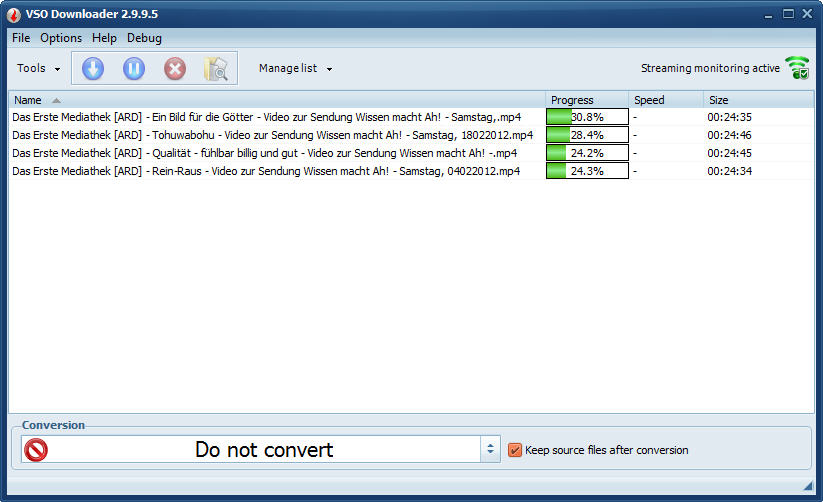Open the conversion profile spinner arrows
Viewport: 823px width, 502px height.
tap(490, 449)
